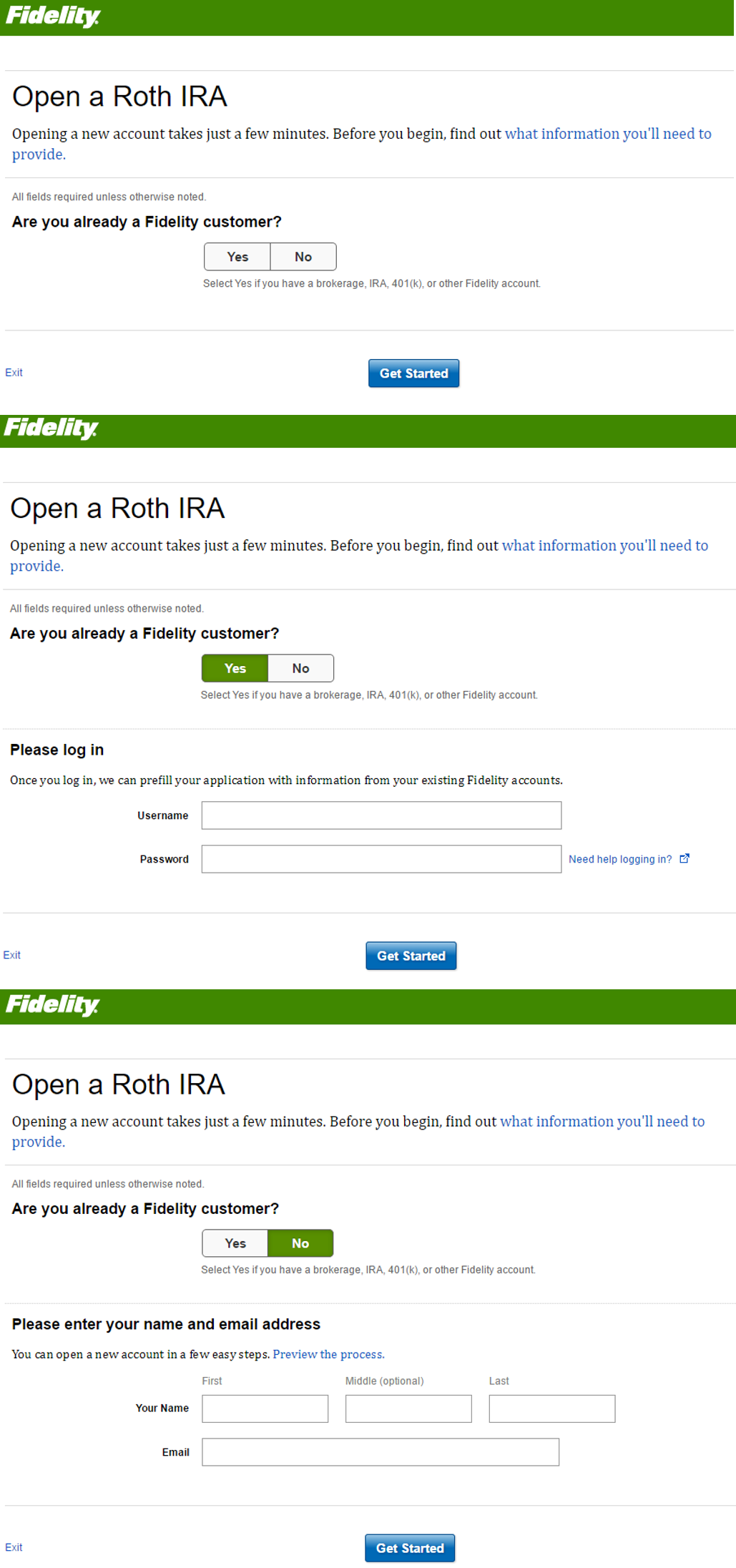Click the external link icon beside Need help logging in
Image resolution: width=736 pixels, height=1568 pixels.
(685, 858)
